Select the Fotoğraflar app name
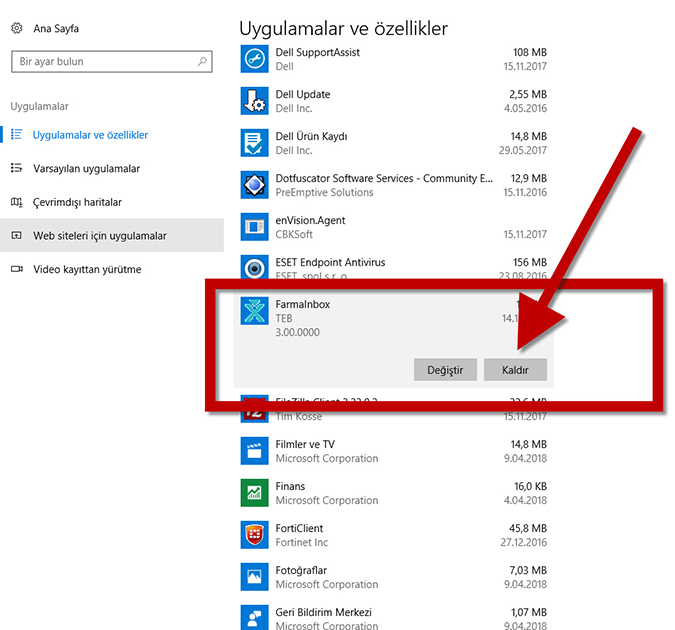 coord(301,571)
